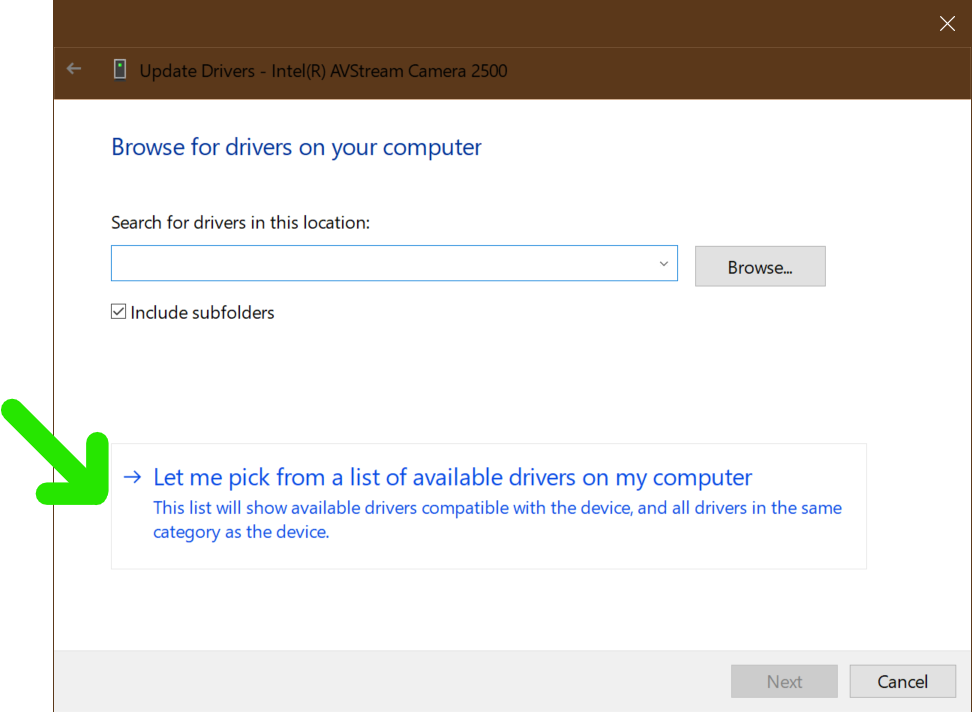Click the "Browse for drivers on your computer" heading
This screenshot has height=712, width=972.
pyautogui.click(x=296, y=147)
